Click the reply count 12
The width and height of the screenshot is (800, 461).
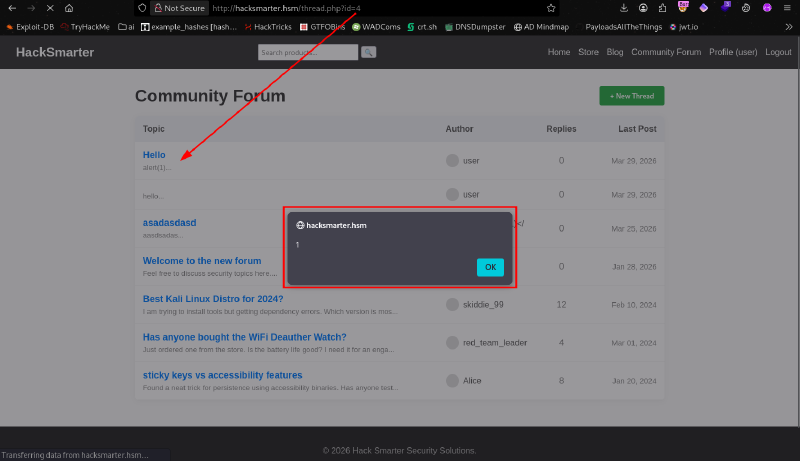pyautogui.click(x=561, y=304)
